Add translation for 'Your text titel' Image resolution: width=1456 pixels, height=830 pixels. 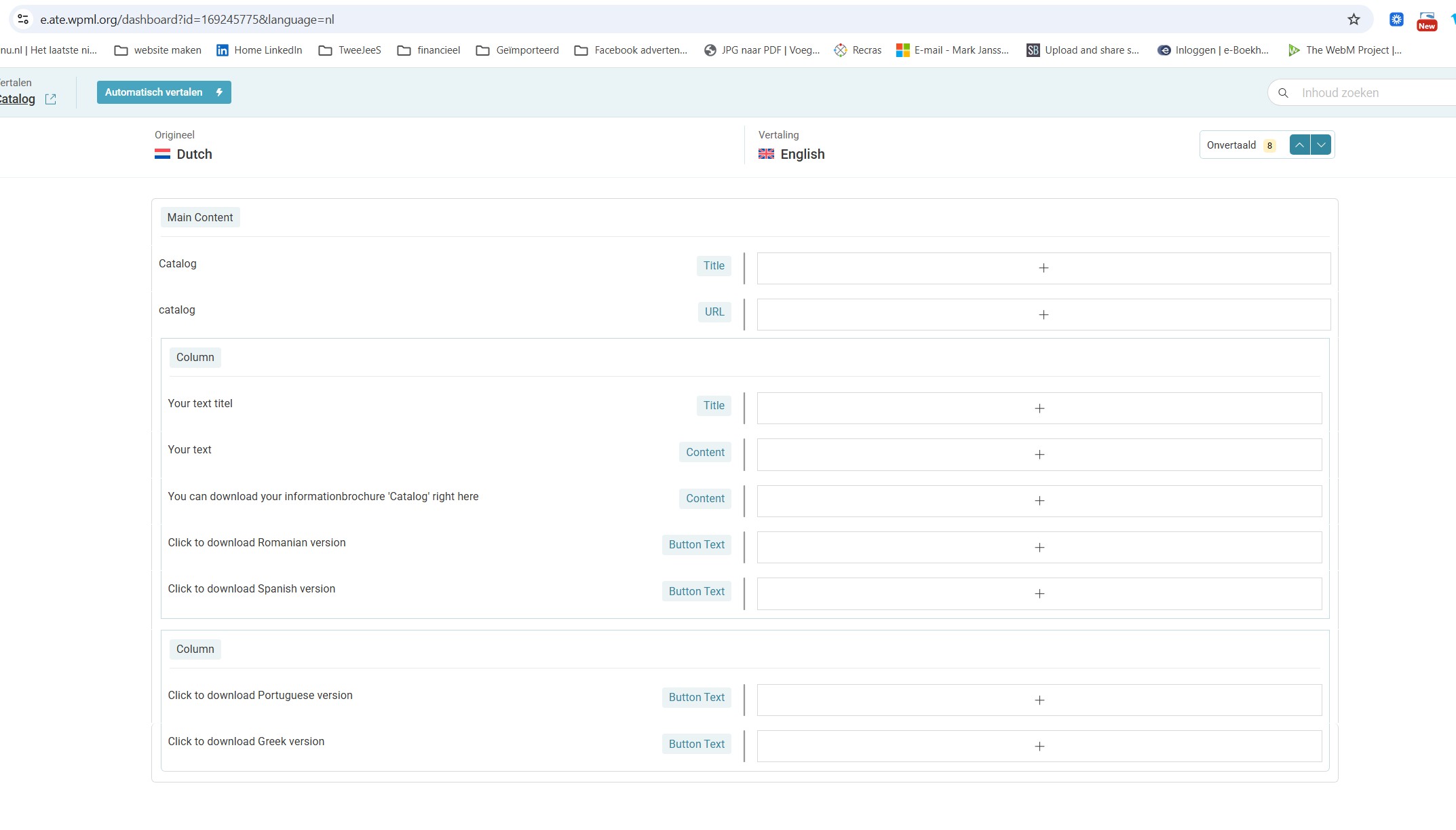pos(1039,409)
